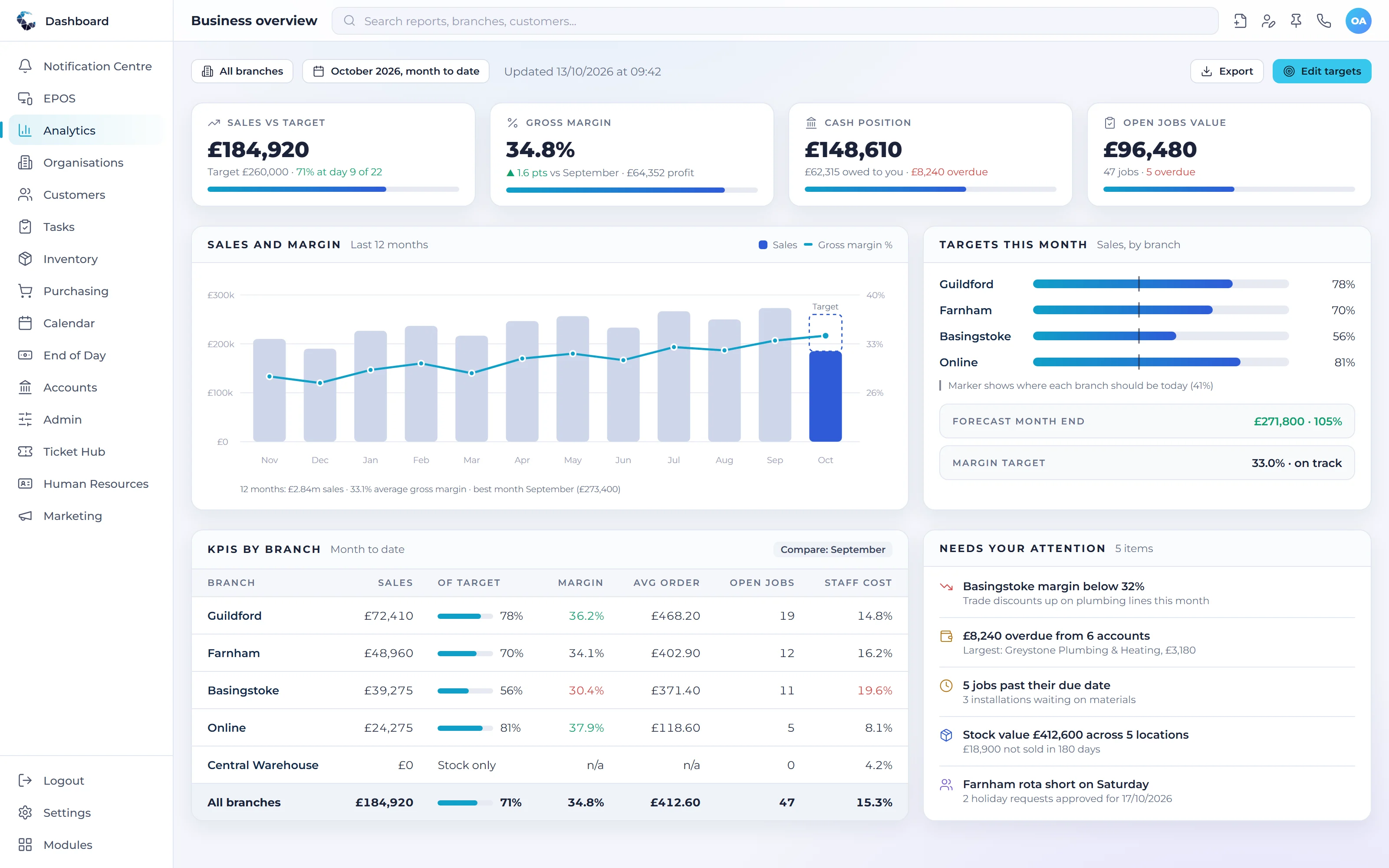Open the Purchasing cart icon
The image size is (1389, 868).
click(x=25, y=291)
